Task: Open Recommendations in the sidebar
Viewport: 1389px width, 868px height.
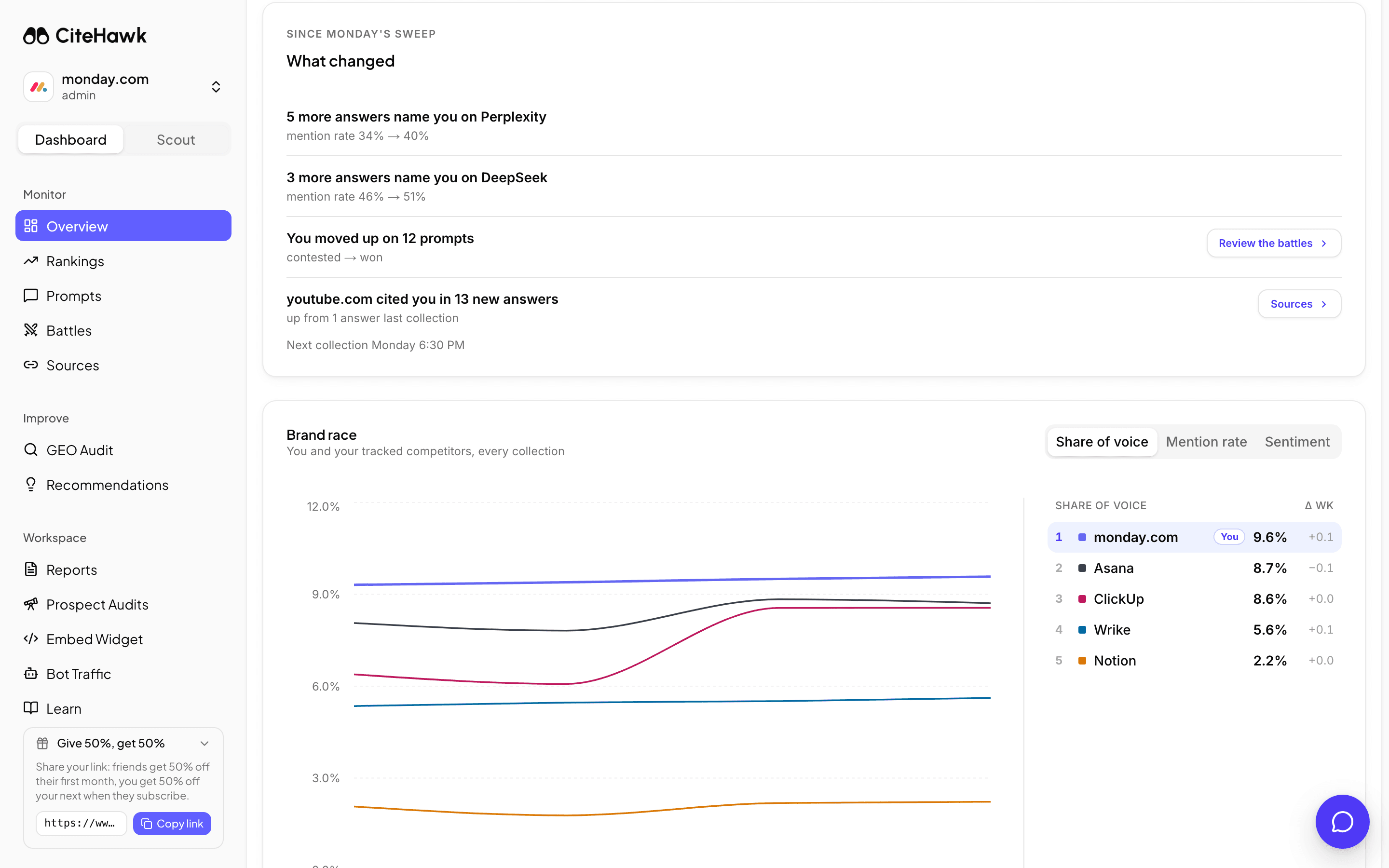Action: coord(123,485)
